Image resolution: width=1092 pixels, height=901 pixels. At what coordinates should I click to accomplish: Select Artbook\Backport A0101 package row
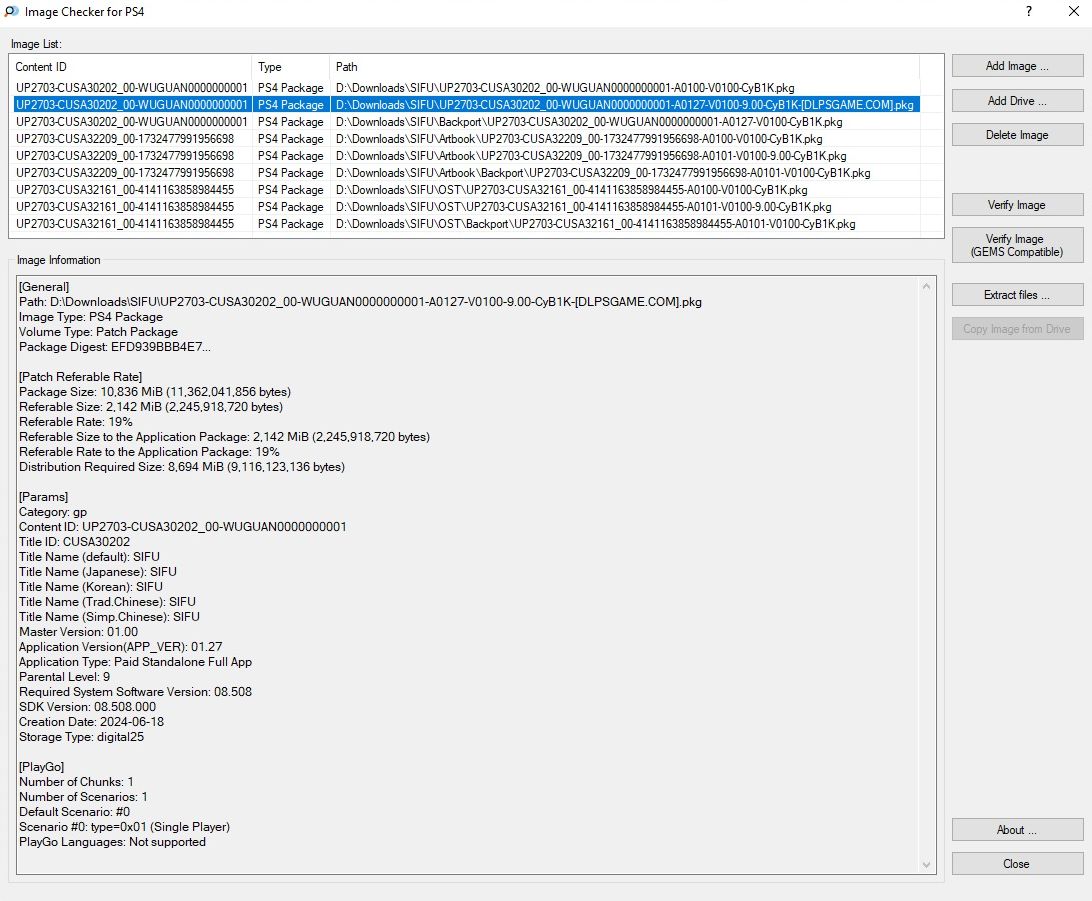pos(467,173)
